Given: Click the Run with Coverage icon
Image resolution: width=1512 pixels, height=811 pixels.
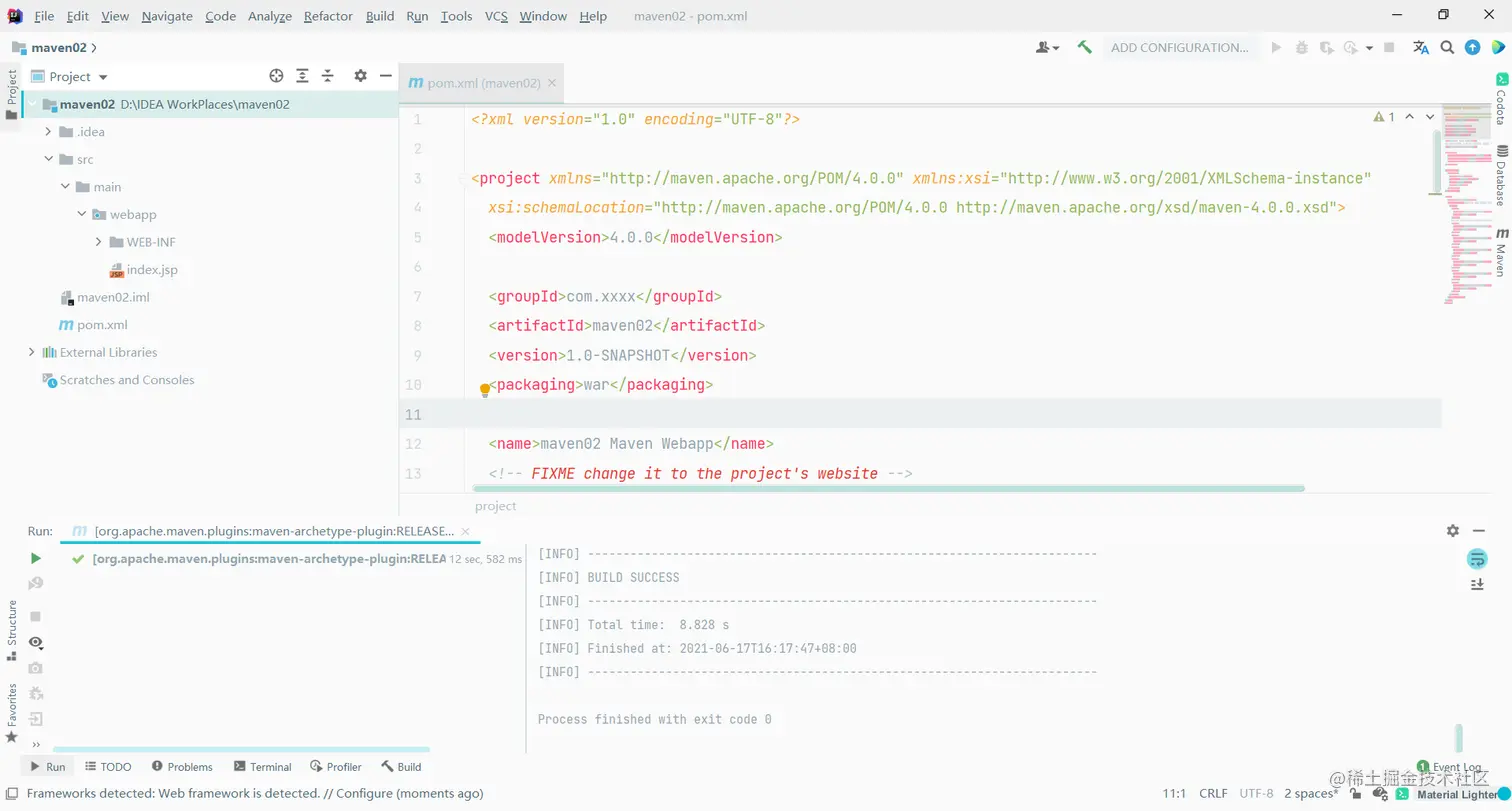Looking at the screenshot, I should click(1326, 47).
